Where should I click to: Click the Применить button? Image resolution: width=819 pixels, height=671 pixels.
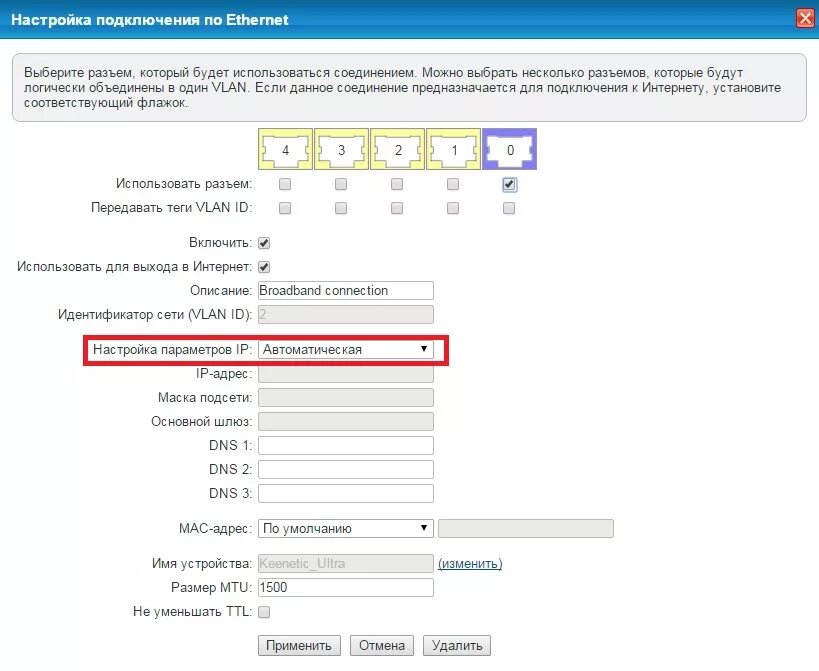point(299,645)
